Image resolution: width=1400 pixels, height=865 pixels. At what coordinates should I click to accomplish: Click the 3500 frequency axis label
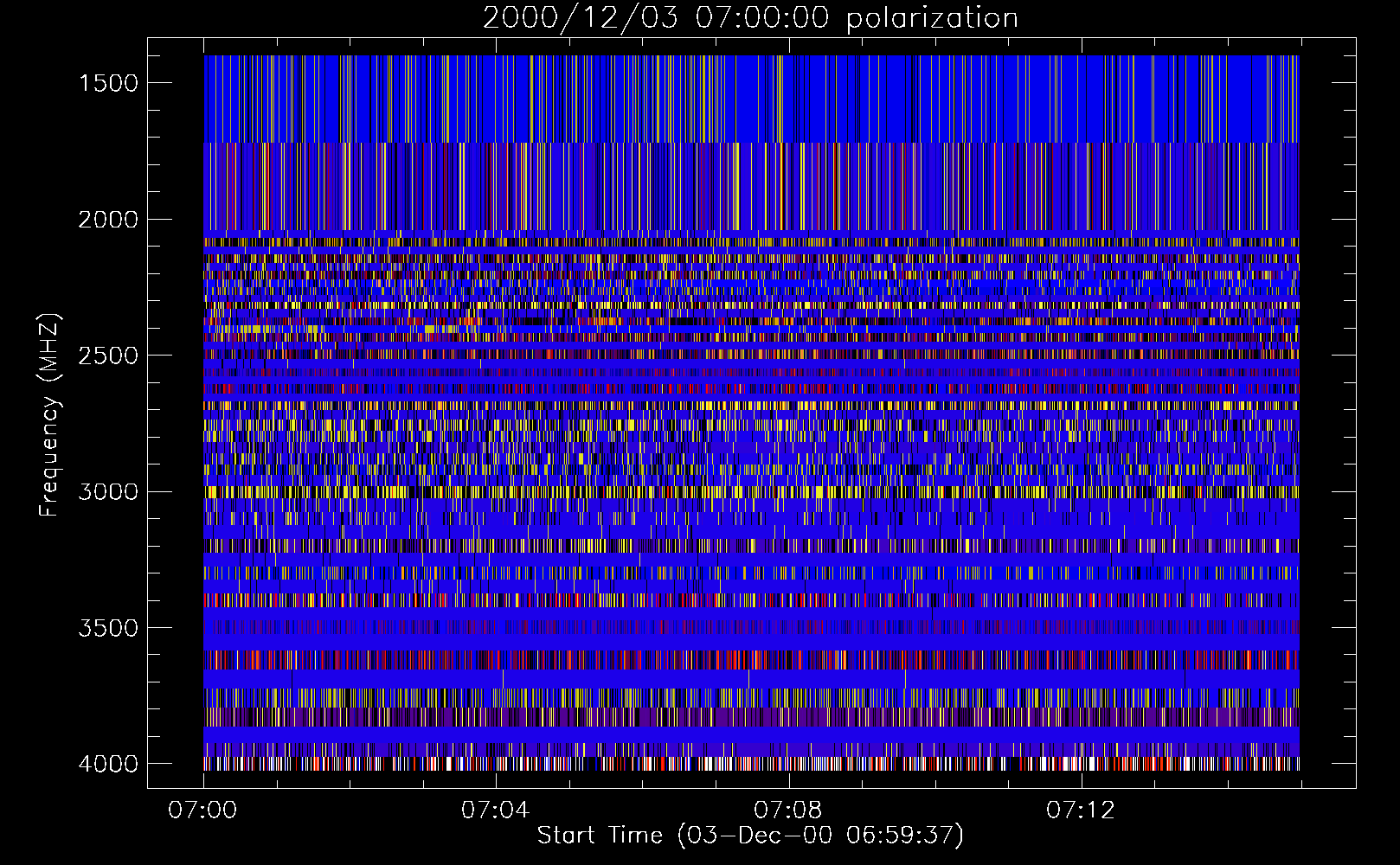pos(108,628)
